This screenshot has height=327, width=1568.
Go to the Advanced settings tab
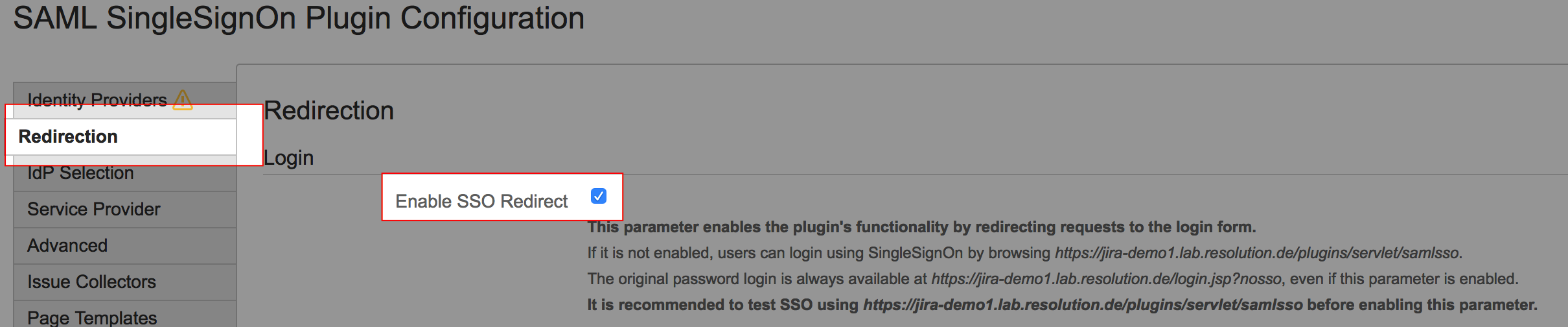pyautogui.click(x=67, y=245)
